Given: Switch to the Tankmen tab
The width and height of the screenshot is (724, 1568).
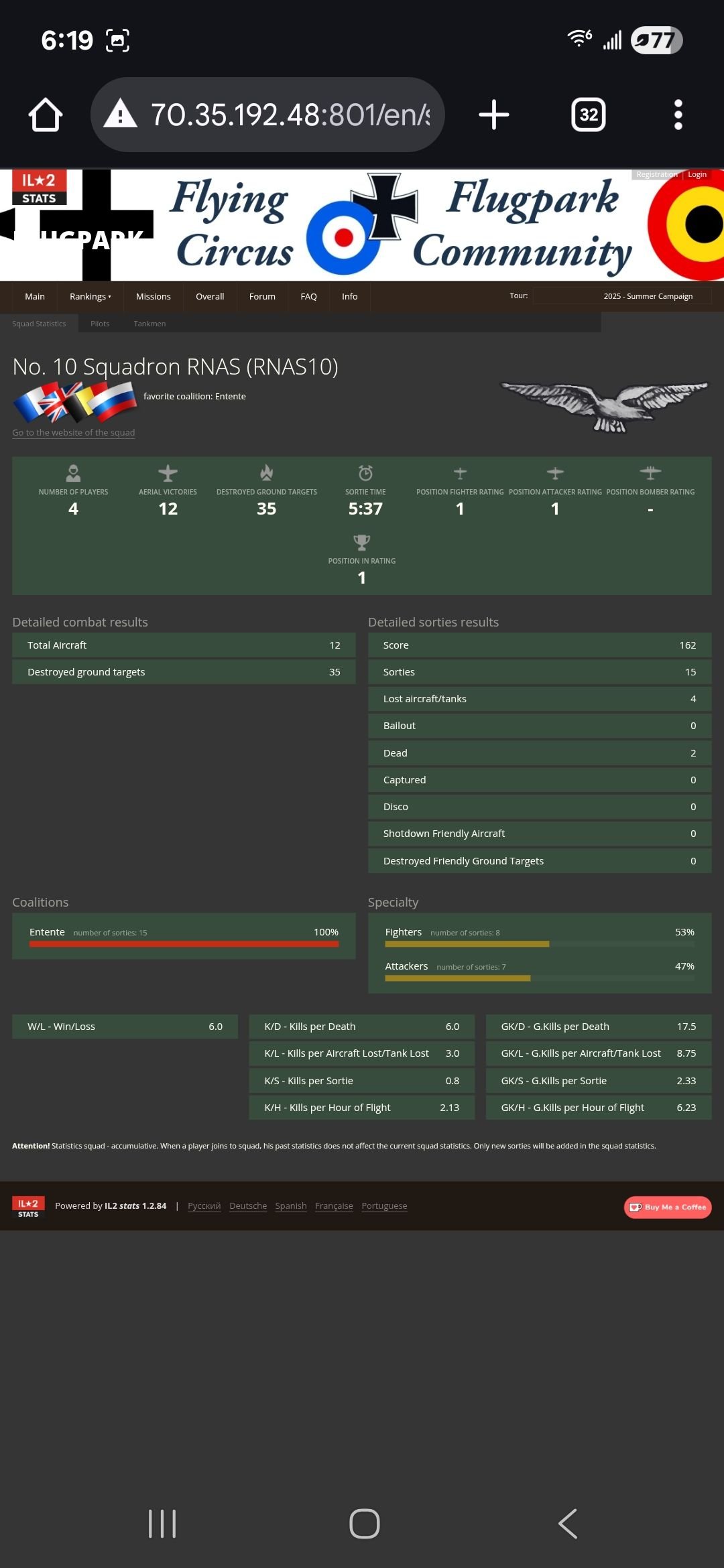Looking at the screenshot, I should pyautogui.click(x=149, y=324).
